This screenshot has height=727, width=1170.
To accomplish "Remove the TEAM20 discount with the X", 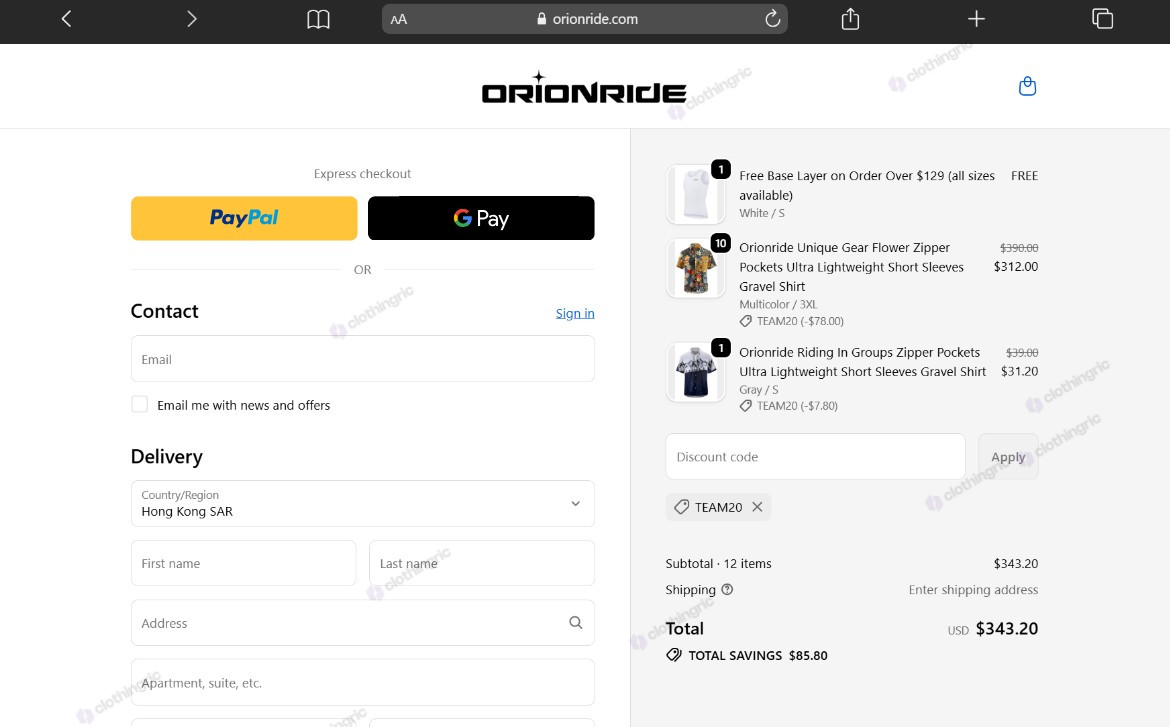I will click(x=757, y=507).
